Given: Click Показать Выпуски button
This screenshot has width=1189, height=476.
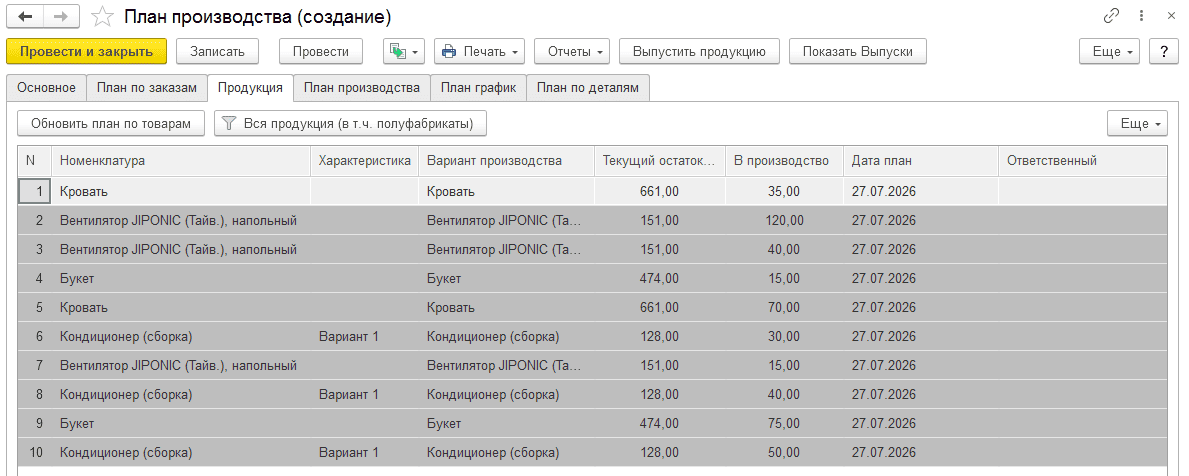Looking at the screenshot, I should tap(858, 52).
